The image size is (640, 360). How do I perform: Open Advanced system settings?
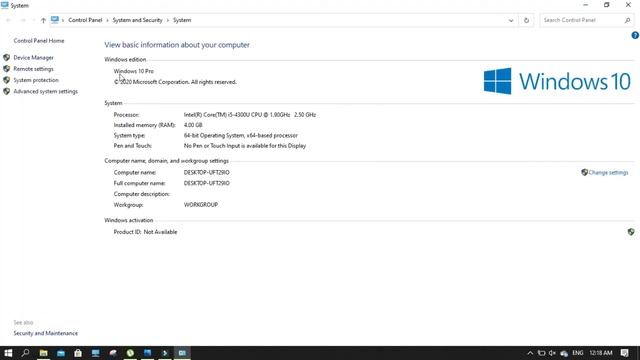coord(45,91)
